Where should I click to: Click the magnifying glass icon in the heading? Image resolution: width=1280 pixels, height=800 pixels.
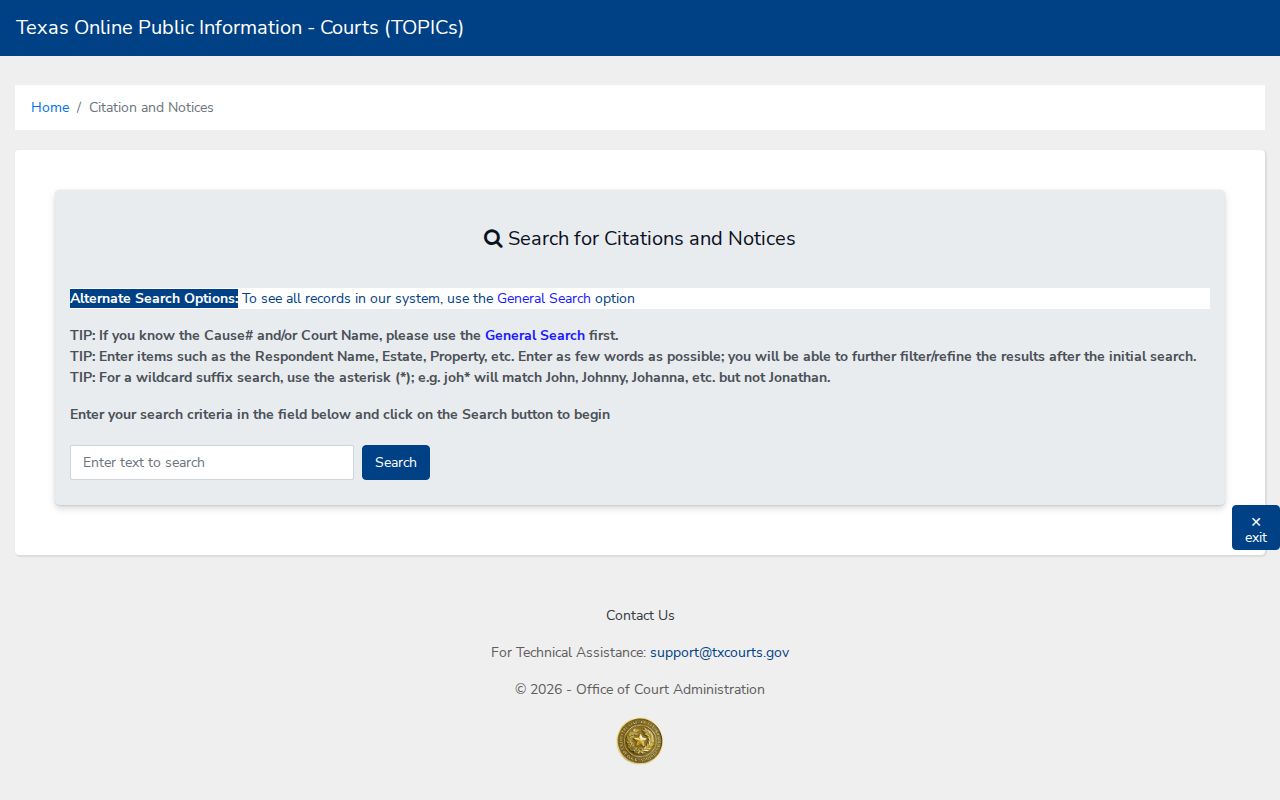(x=493, y=239)
